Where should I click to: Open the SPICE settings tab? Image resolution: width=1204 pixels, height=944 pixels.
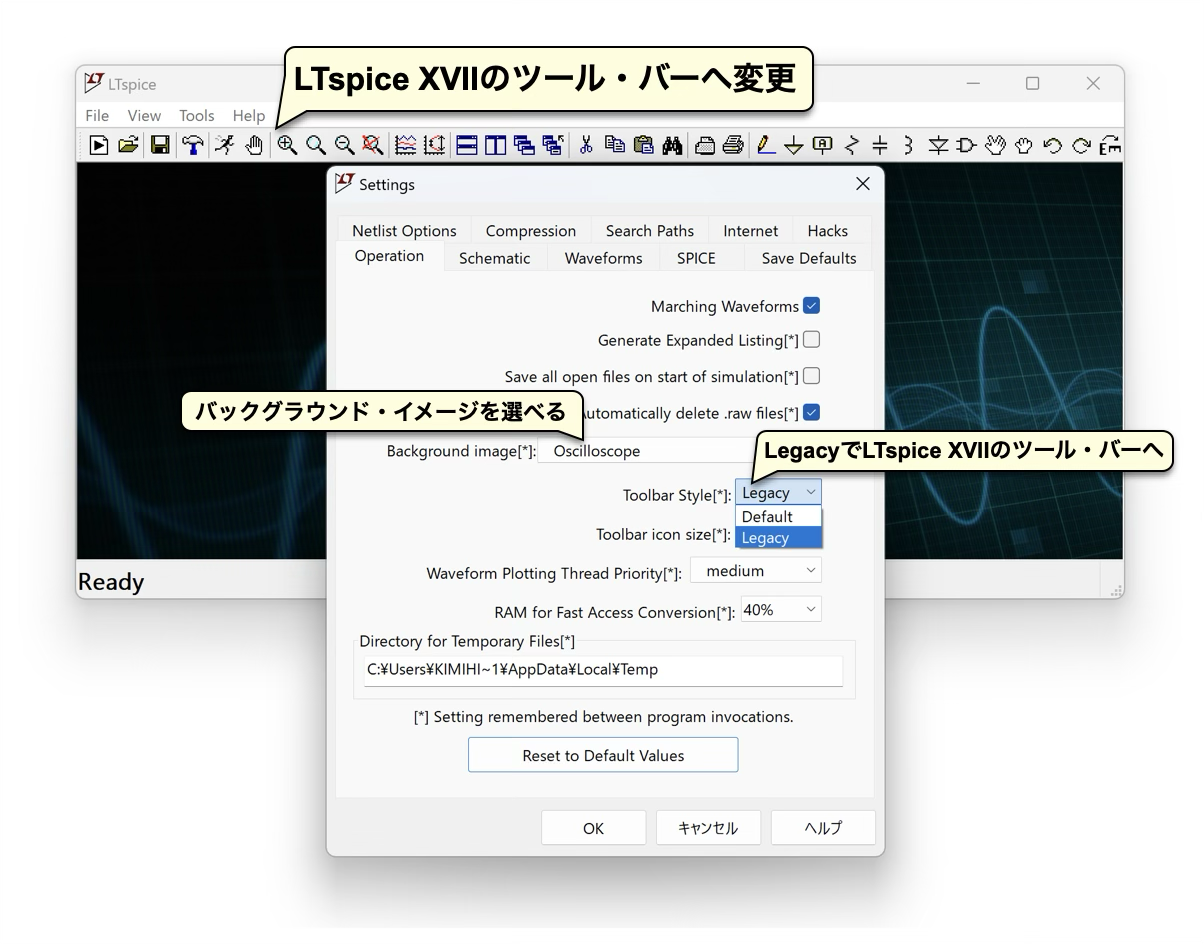point(696,258)
